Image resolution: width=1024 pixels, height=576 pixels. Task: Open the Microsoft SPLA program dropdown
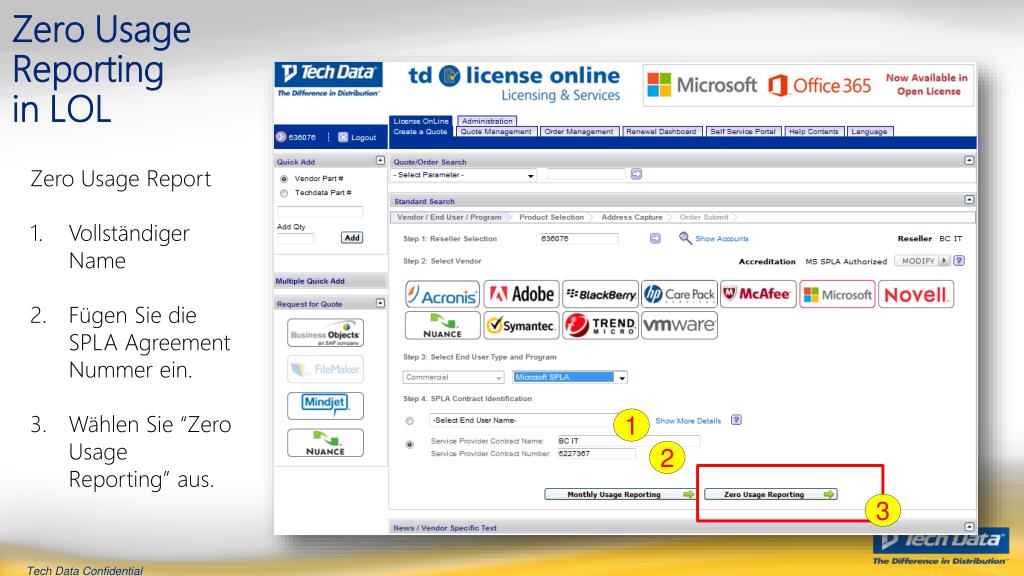[x=570, y=377]
